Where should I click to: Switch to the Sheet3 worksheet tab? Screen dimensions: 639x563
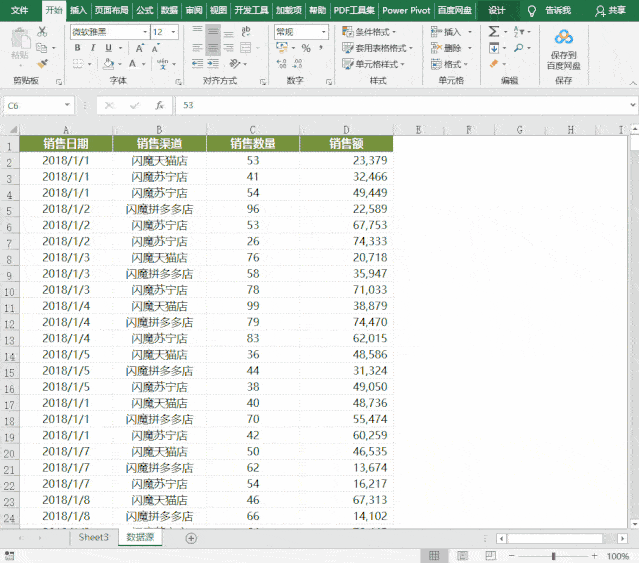pyautogui.click(x=93, y=538)
